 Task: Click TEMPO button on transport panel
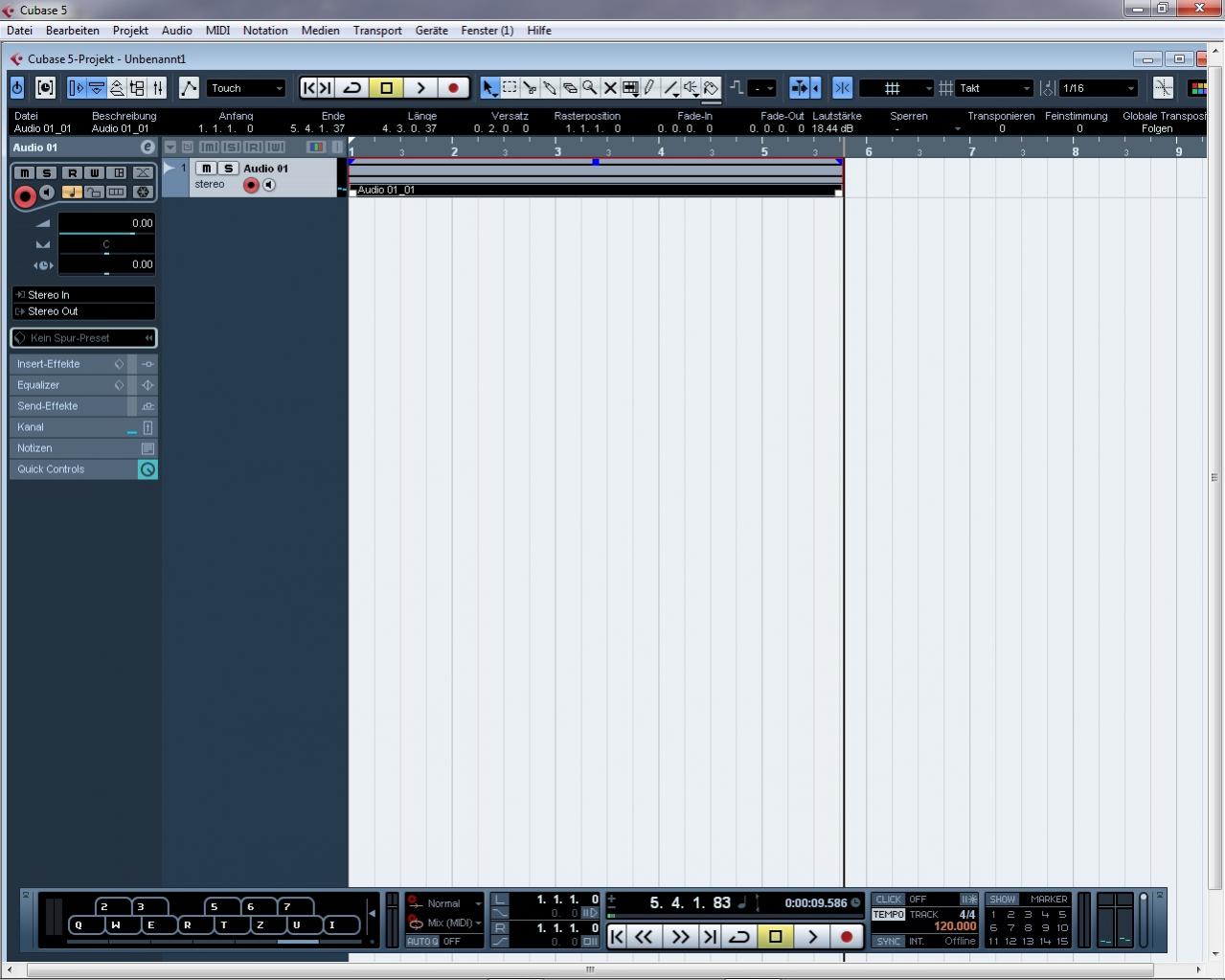(889, 915)
